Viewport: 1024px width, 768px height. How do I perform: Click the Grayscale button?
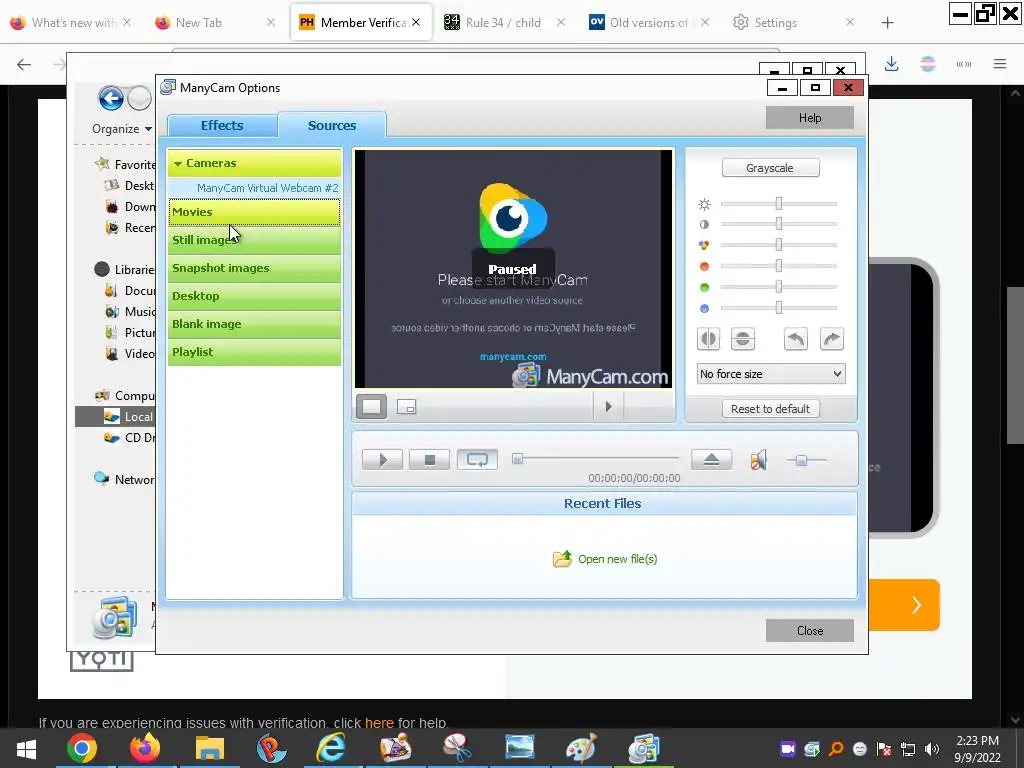pyautogui.click(x=770, y=168)
